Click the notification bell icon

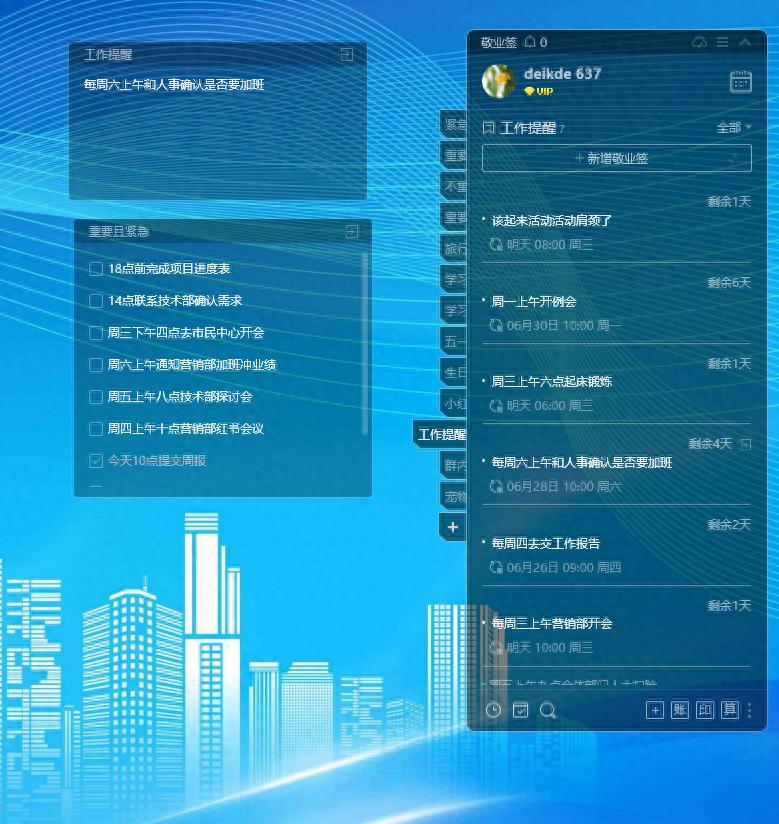pyautogui.click(x=530, y=42)
